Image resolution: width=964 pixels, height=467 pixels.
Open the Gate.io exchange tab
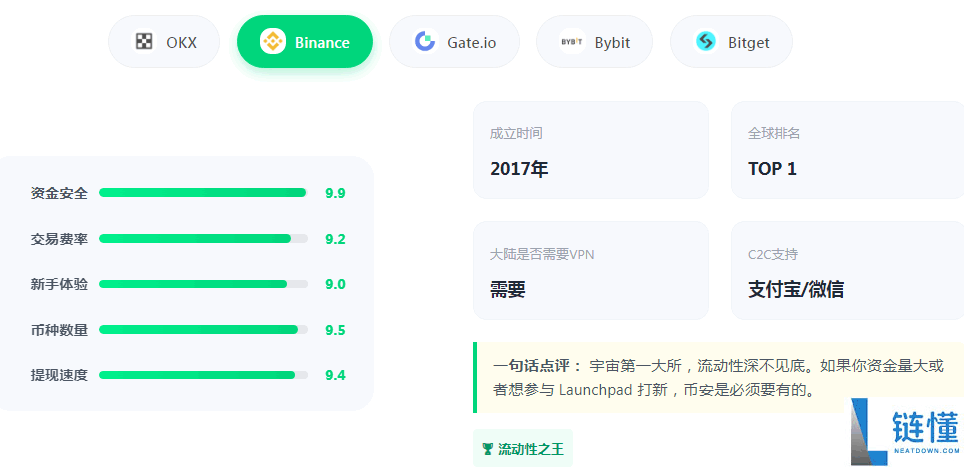(454, 42)
